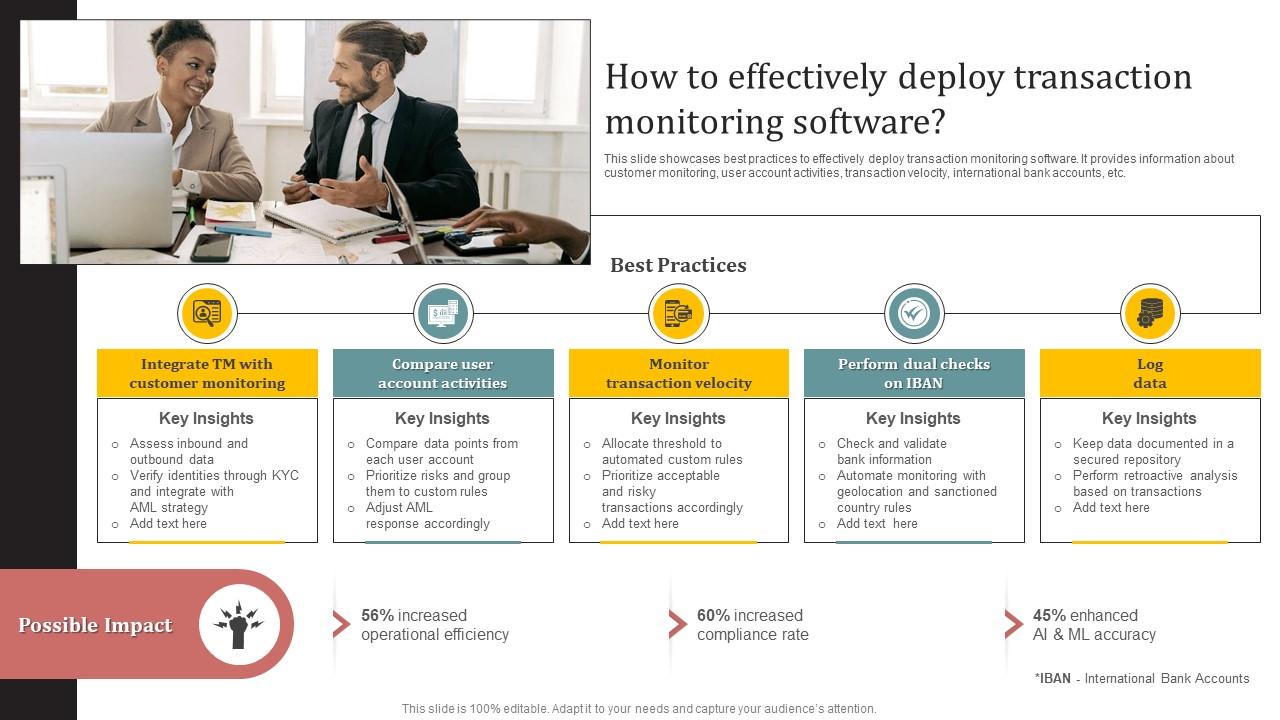Select the Best Practices heading

coord(677,265)
